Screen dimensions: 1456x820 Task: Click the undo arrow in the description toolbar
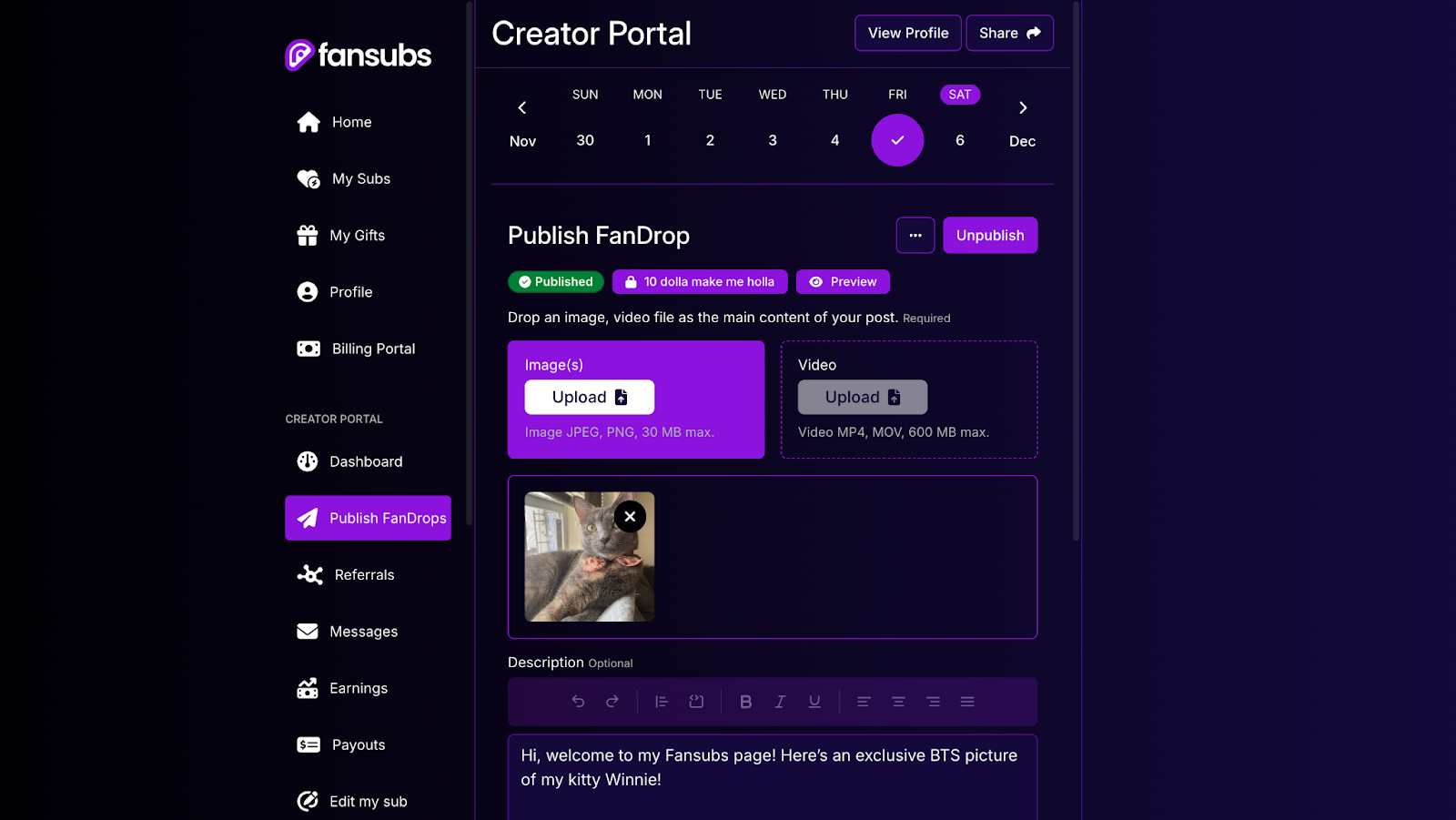click(578, 702)
